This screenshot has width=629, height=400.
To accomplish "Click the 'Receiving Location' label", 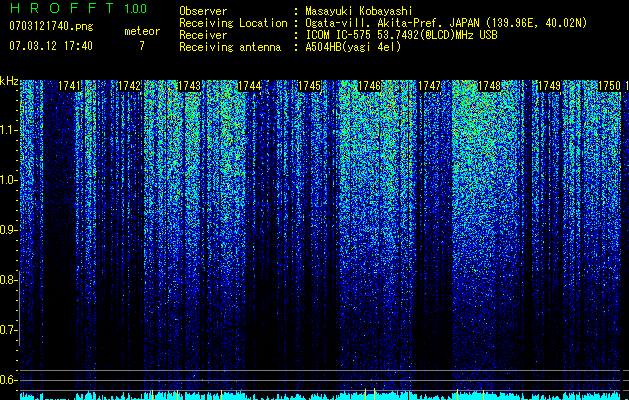I will click(233, 23).
